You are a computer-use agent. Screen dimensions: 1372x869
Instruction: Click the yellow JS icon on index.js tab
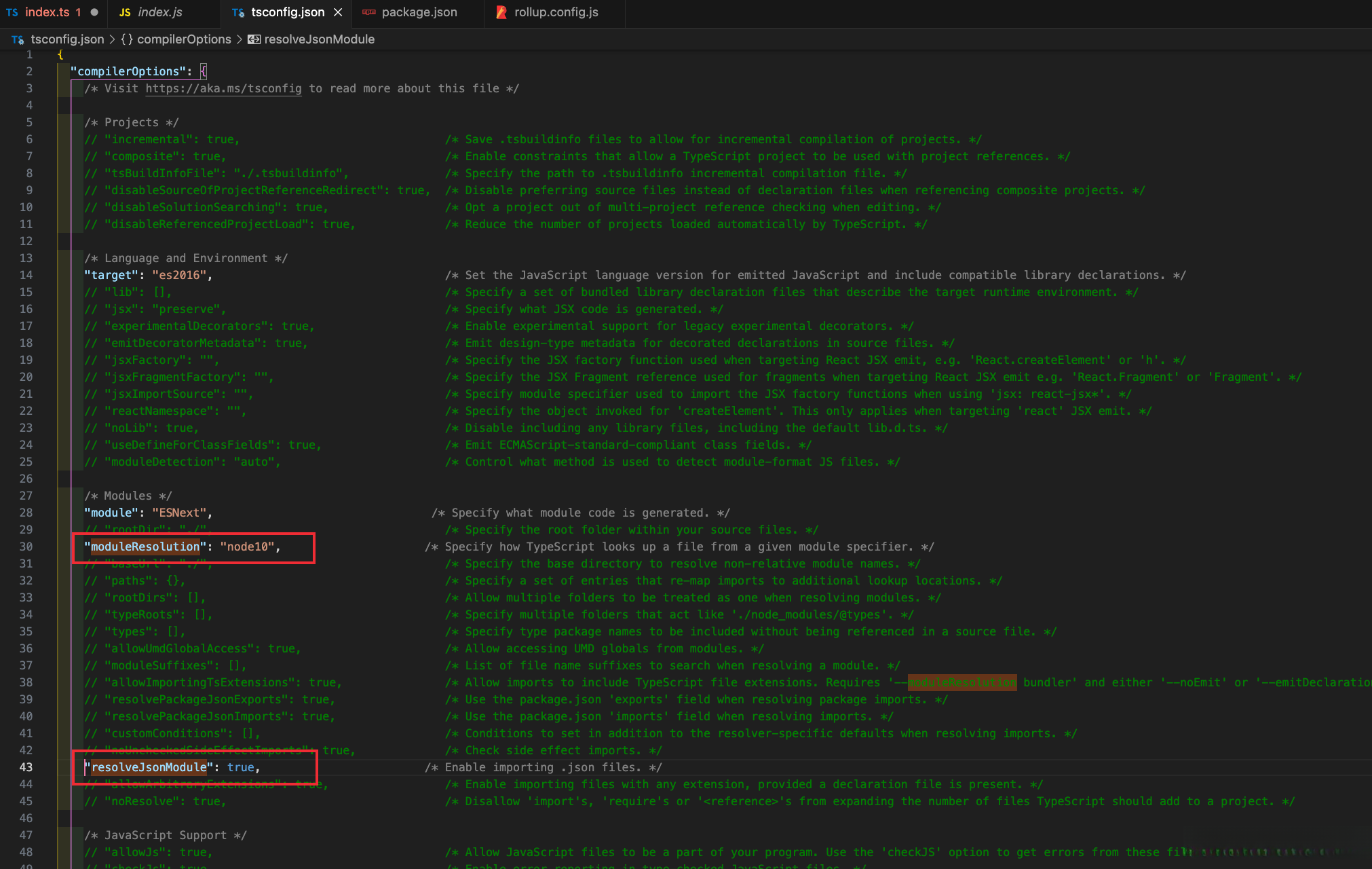pos(125,12)
